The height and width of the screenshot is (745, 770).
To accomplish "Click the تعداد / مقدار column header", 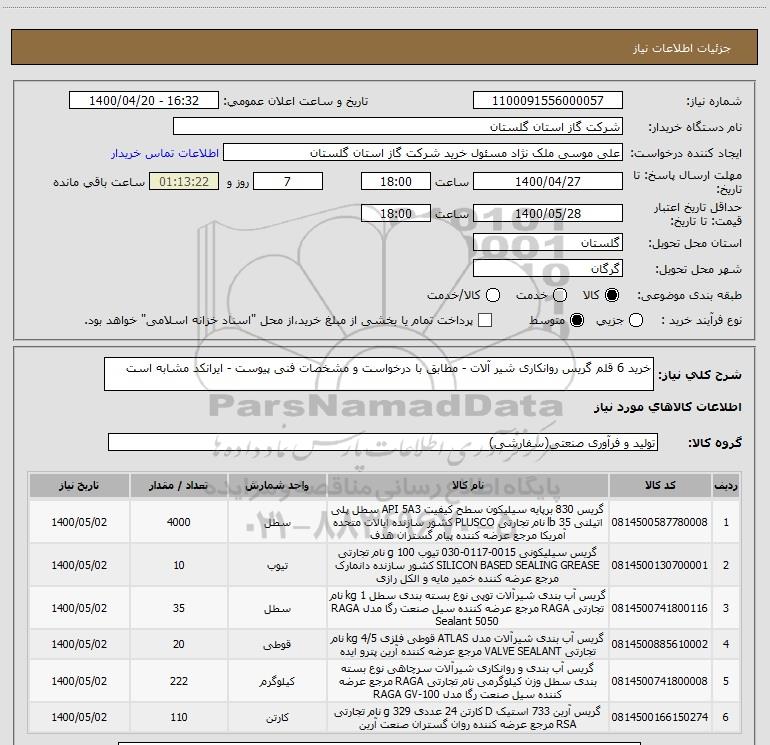I will pyautogui.click(x=178, y=485).
